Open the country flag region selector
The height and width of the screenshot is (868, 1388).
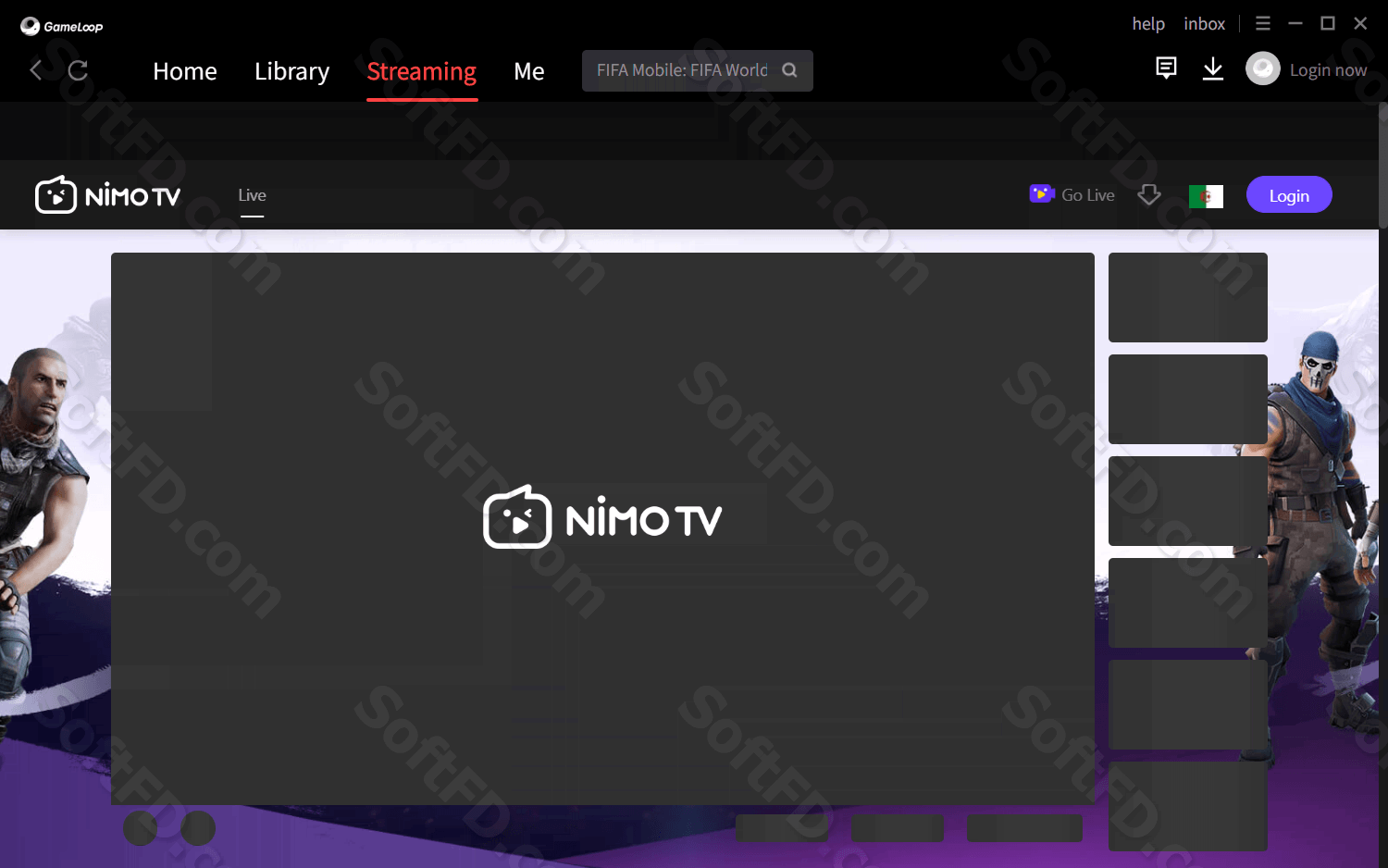1206,196
